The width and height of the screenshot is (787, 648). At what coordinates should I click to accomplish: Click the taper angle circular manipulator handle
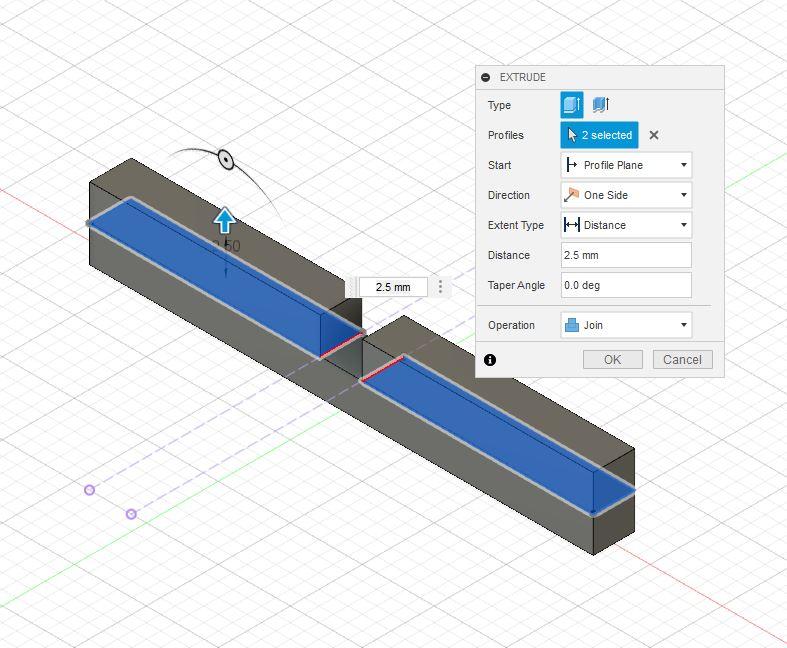(226, 160)
